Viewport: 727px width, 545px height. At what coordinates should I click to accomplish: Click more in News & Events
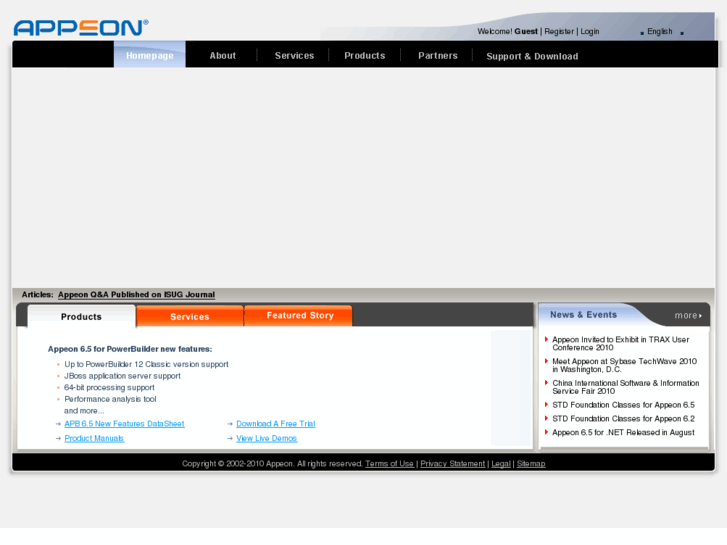click(x=688, y=315)
